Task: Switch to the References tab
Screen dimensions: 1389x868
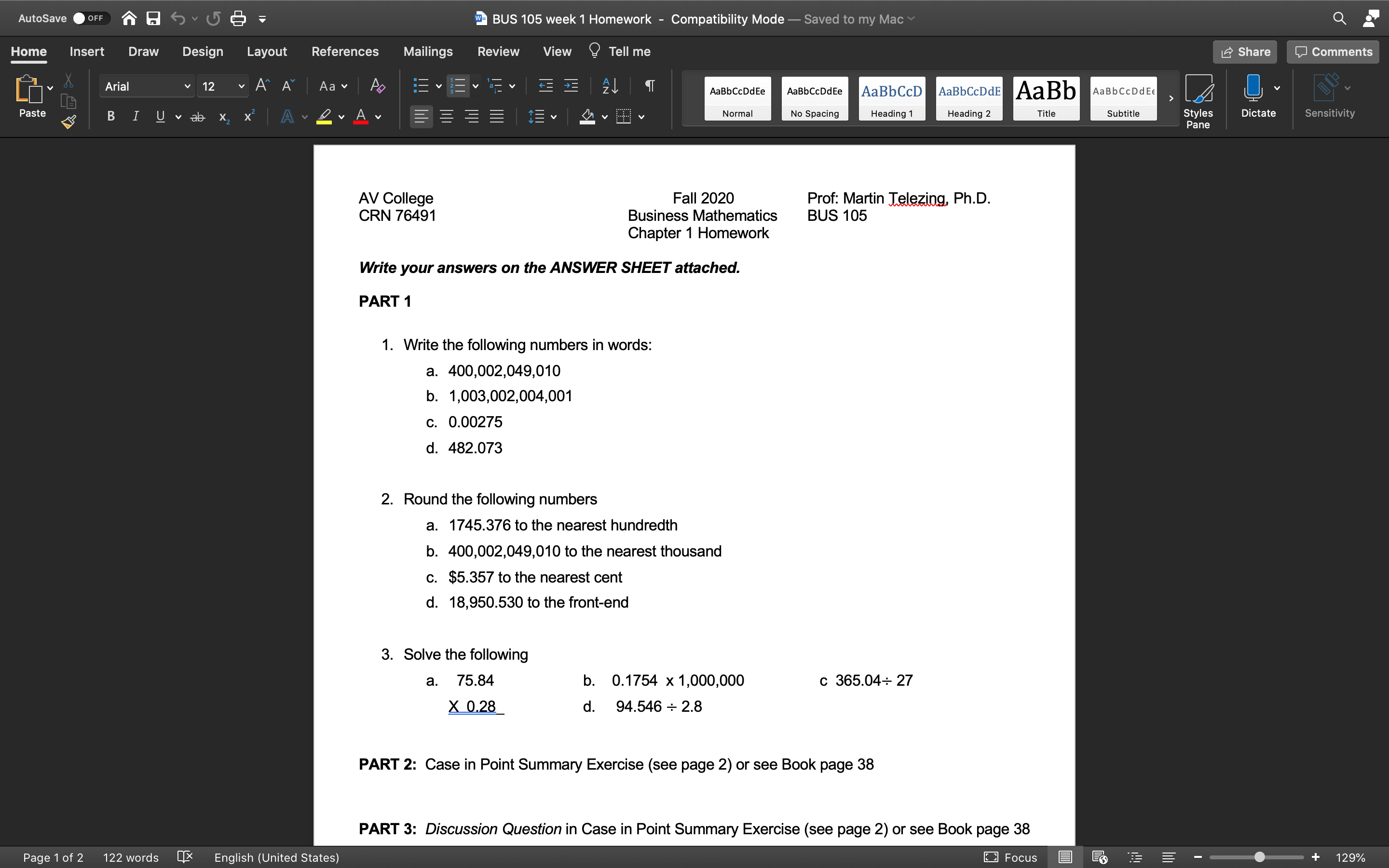Action: point(344,51)
